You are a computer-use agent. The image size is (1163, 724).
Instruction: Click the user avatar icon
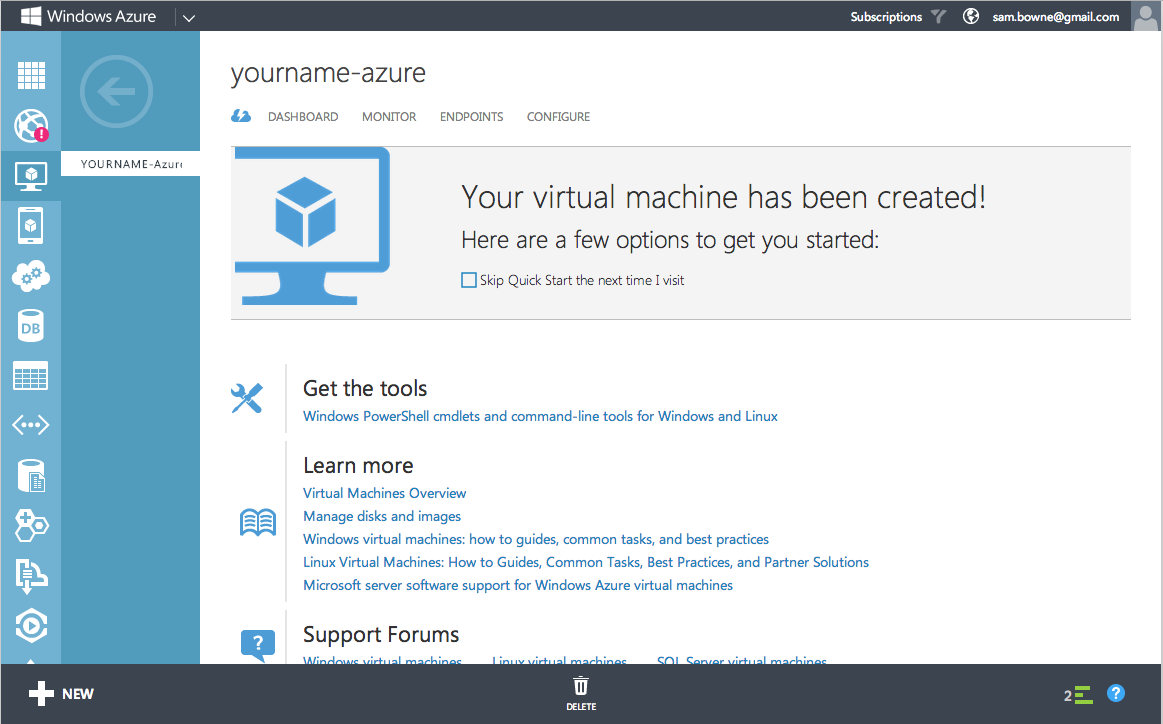1145,16
